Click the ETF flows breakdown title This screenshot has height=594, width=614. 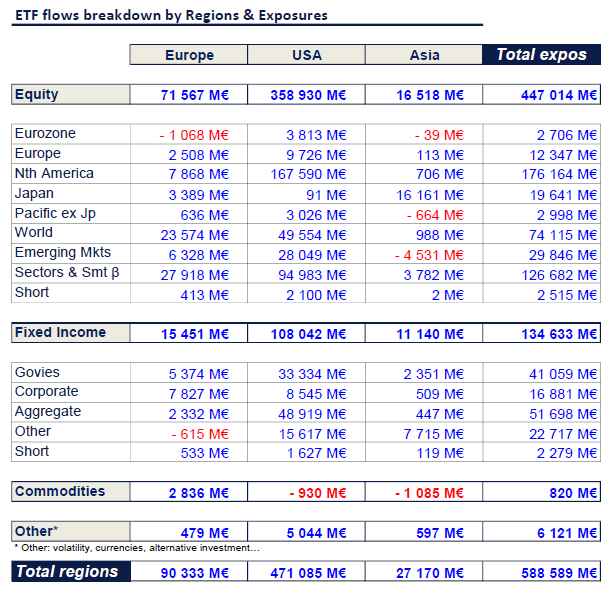click(x=171, y=16)
